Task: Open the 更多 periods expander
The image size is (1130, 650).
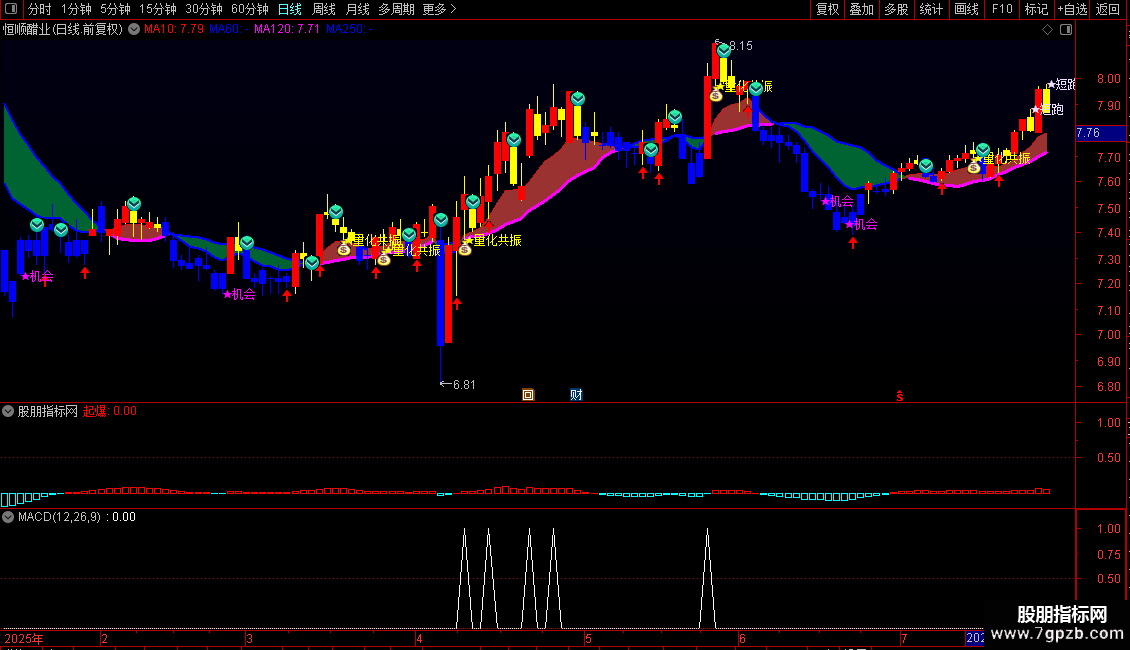Action: coord(440,9)
